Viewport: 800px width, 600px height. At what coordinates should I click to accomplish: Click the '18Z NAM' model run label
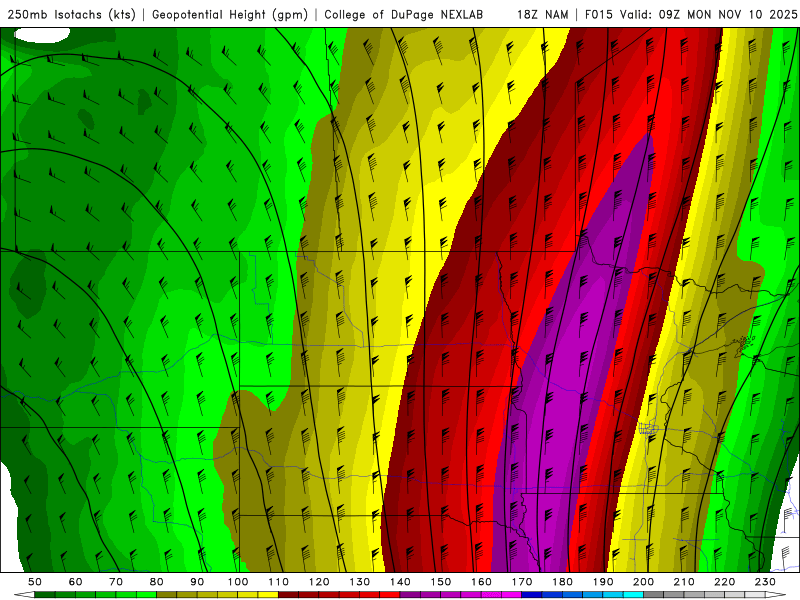(543, 14)
